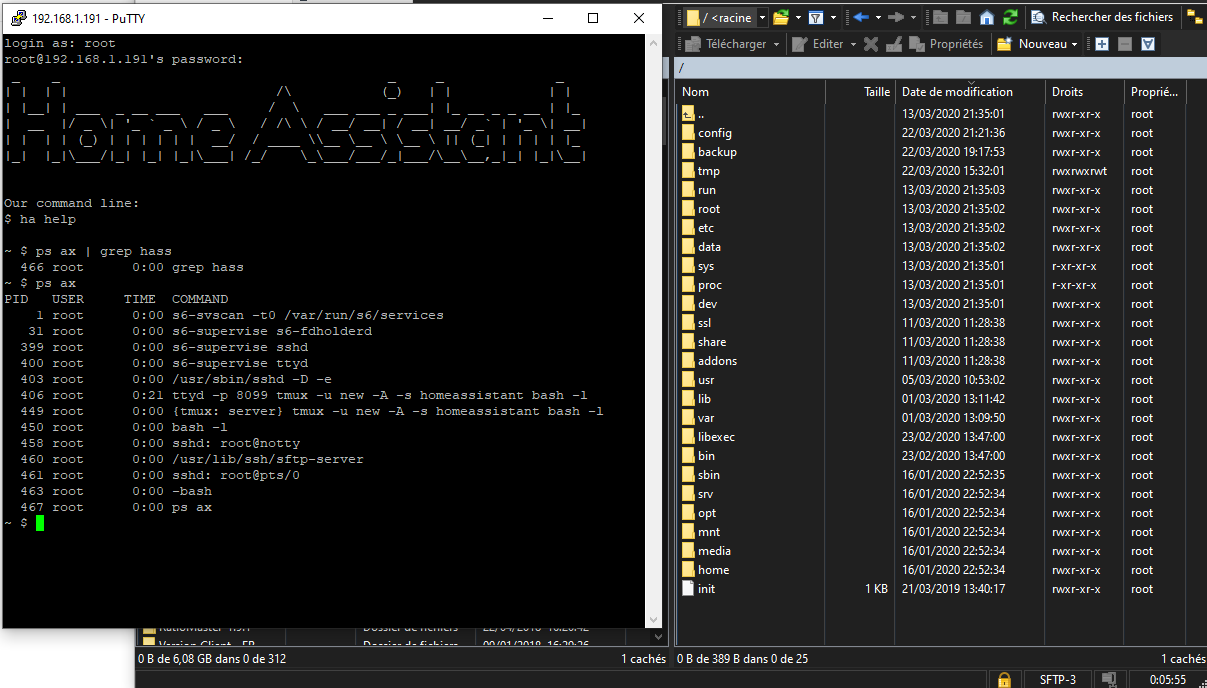Open the directory bookmarks folder icon
1207x688 pixels.
(x=781, y=17)
